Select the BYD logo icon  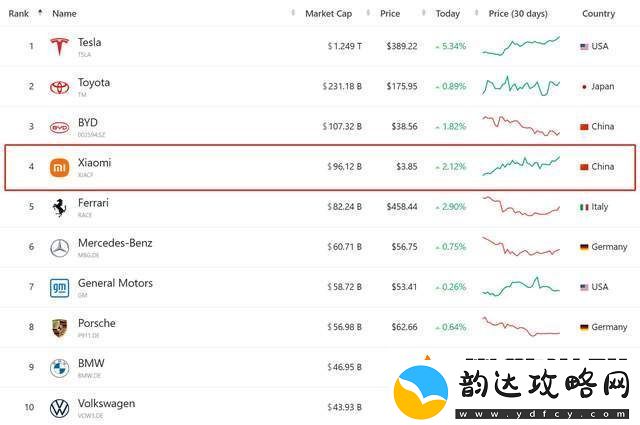[x=60, y=127]
